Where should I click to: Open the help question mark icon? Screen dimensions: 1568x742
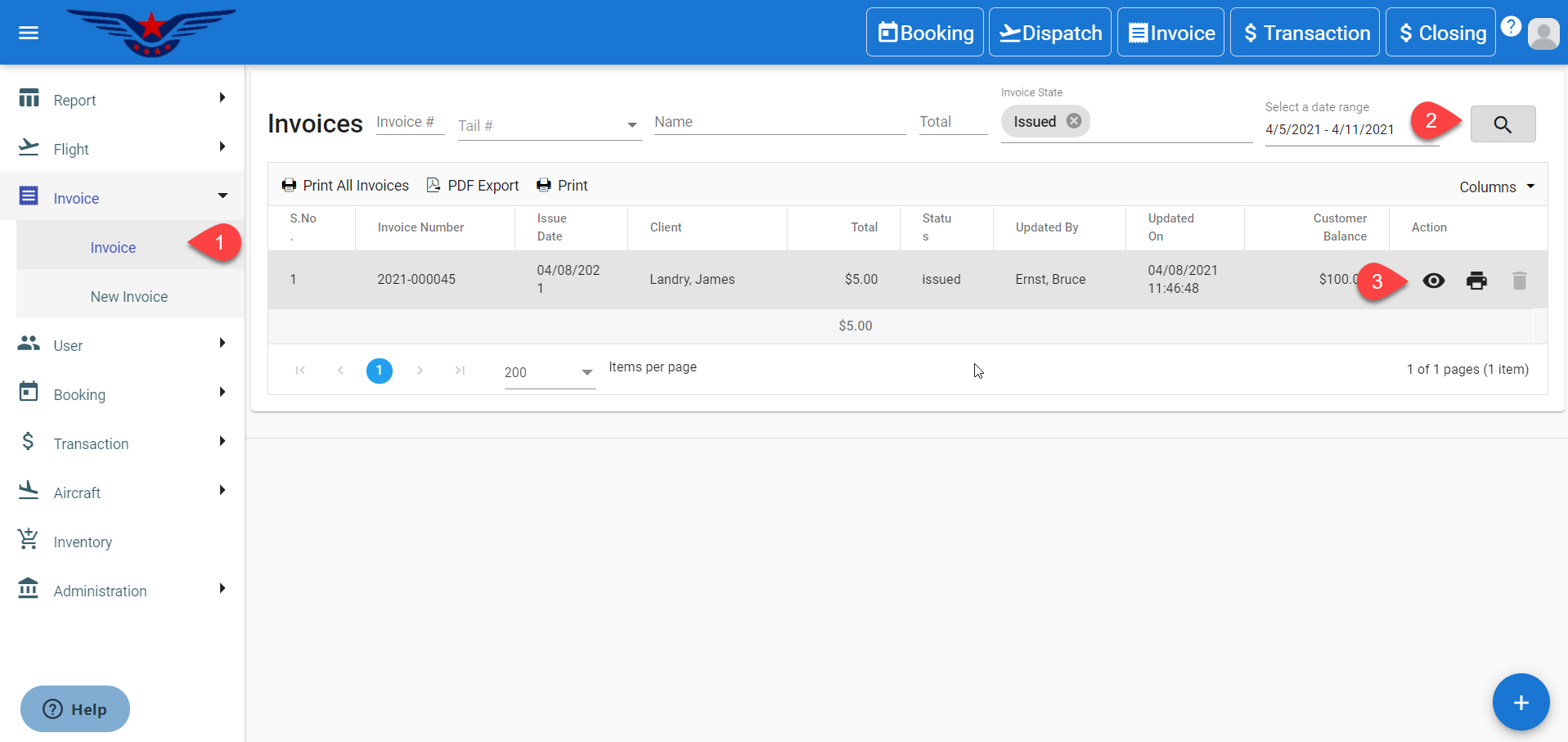click(1511, 26)
